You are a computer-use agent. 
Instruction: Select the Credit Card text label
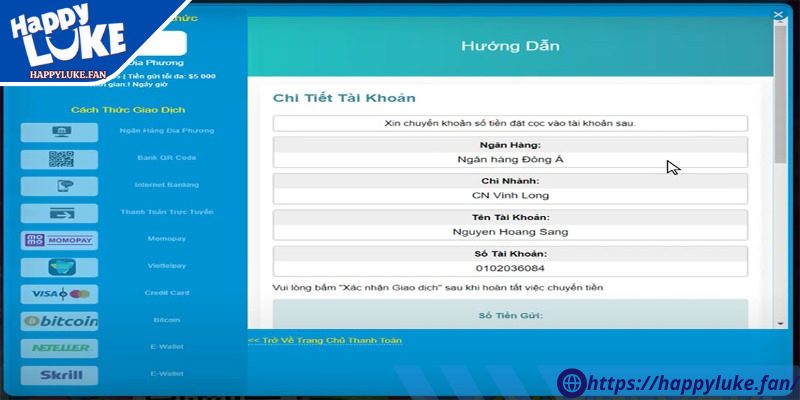[167, 294]
